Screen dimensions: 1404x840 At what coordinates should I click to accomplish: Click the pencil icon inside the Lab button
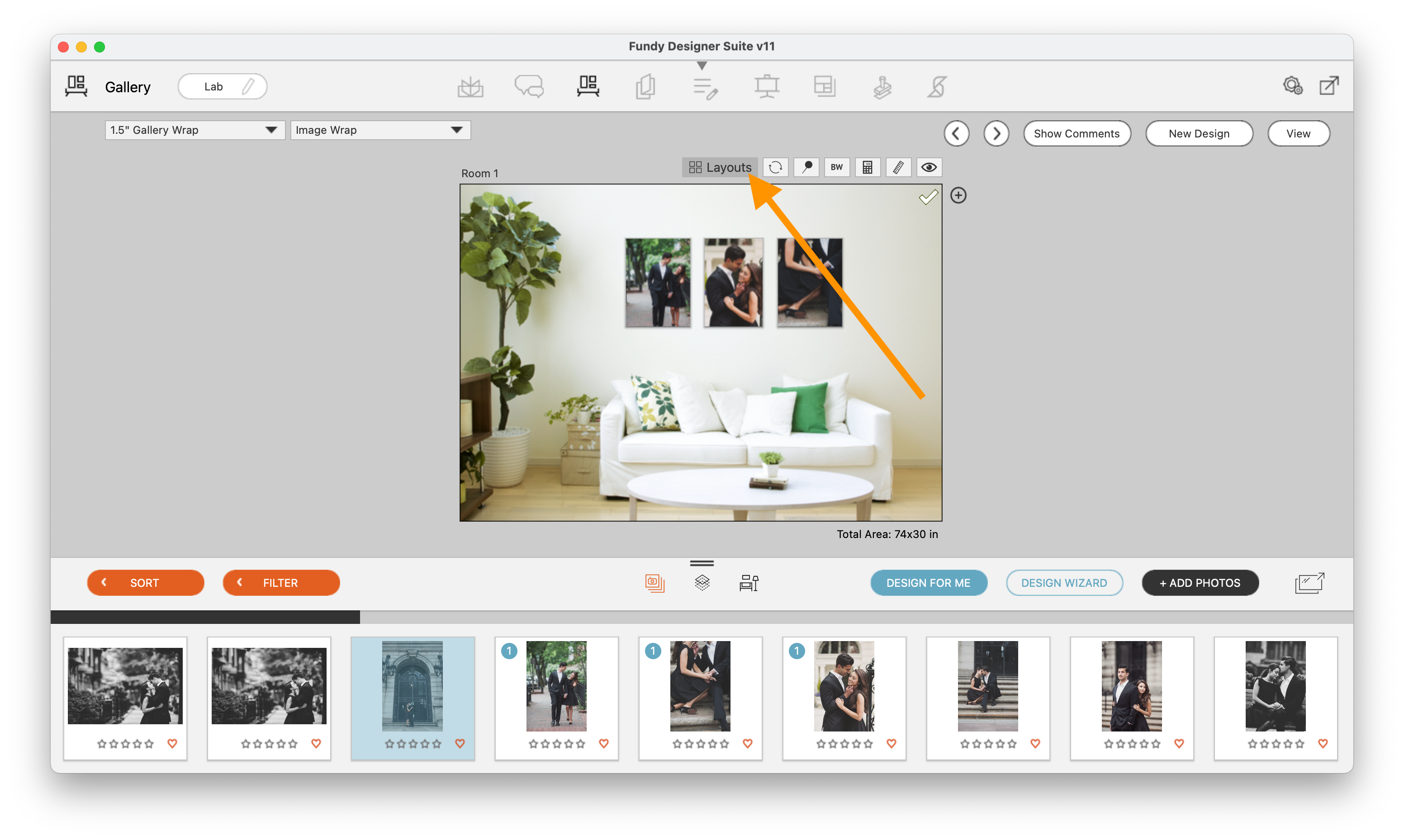tap(248, 87)
